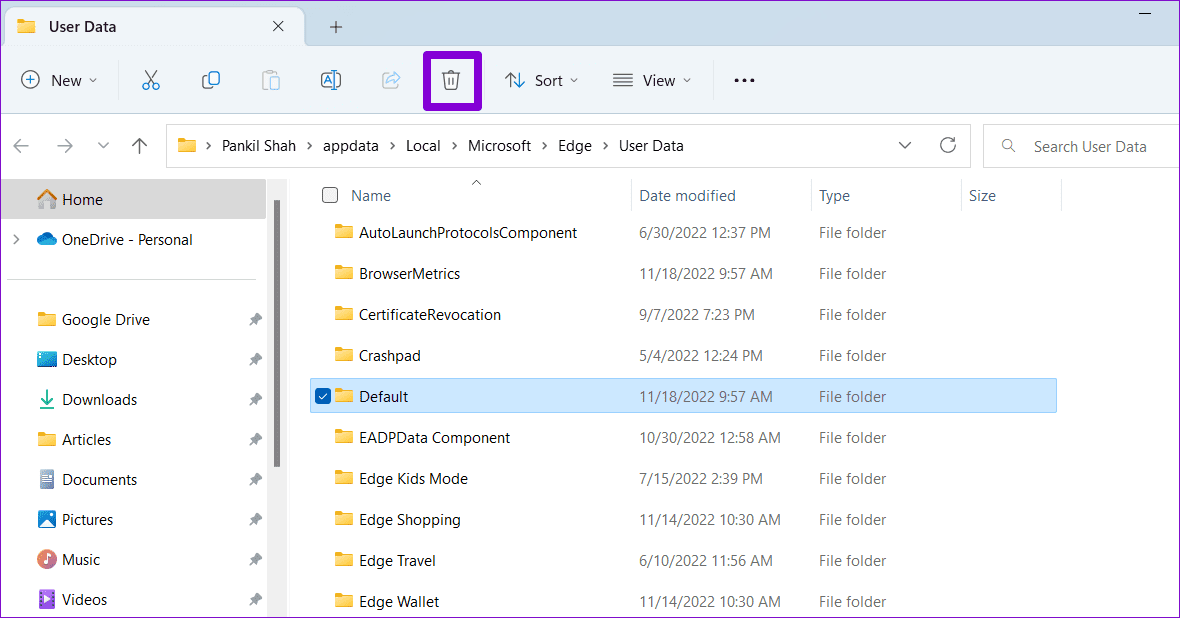Click the Cut scissors icon

[151, 80]
